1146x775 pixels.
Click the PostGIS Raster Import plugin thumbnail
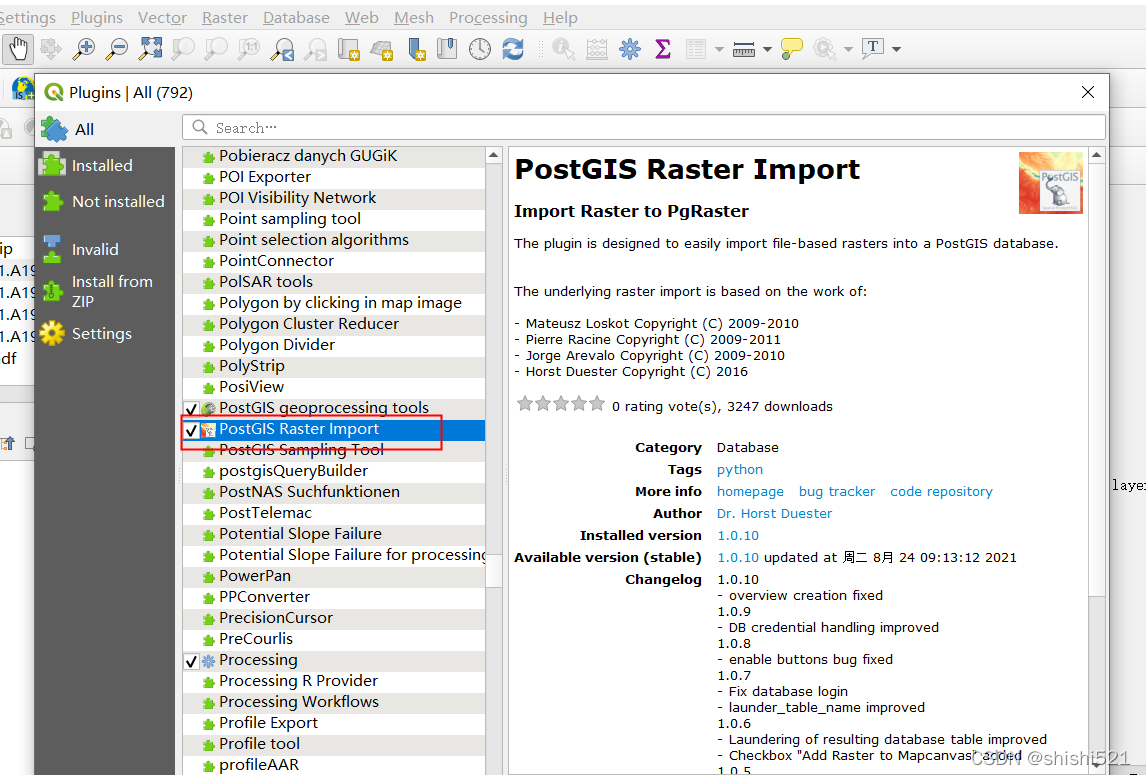point(1050,183)
